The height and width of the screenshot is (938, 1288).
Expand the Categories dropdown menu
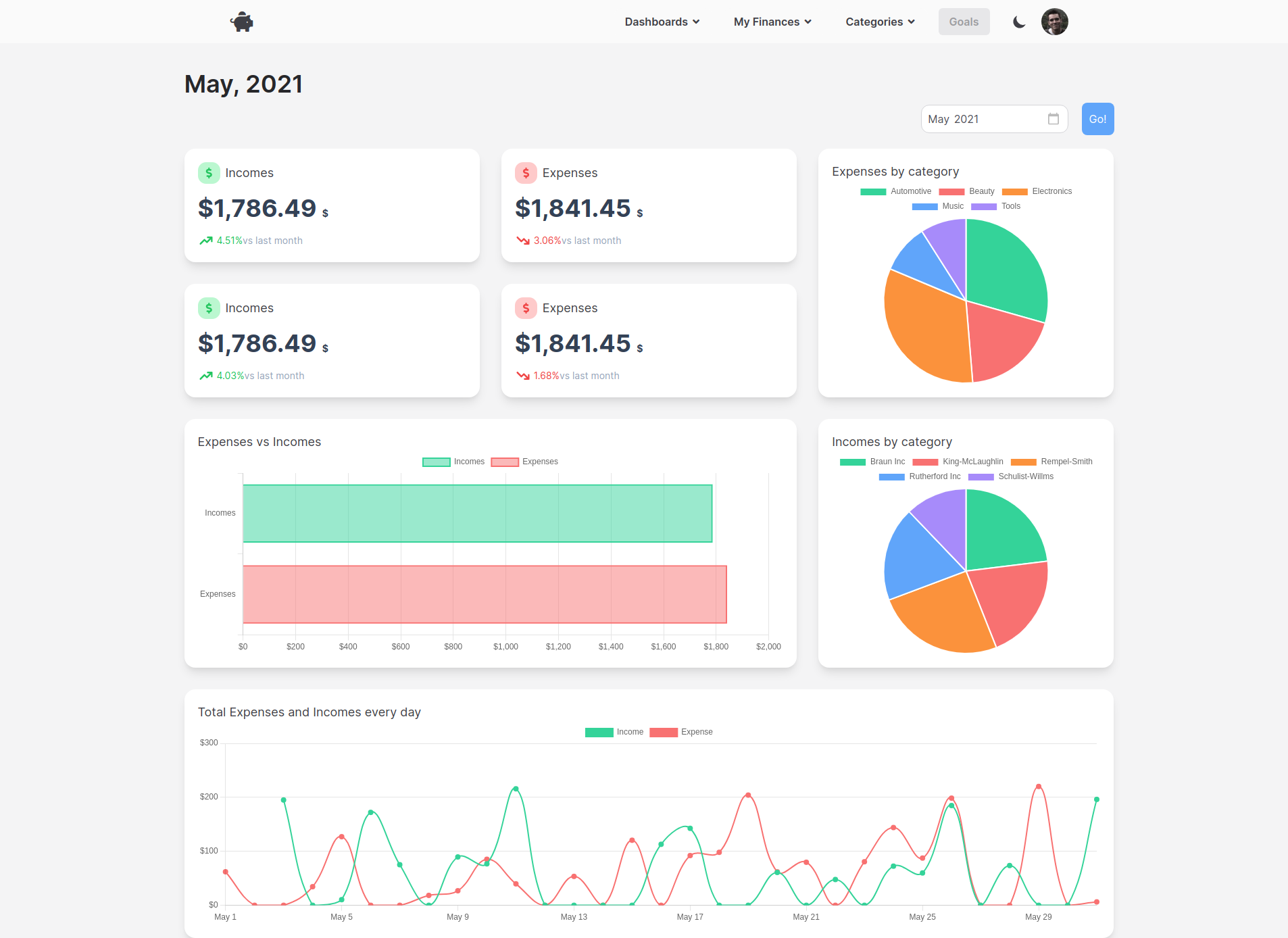click(x=880, y=22)
